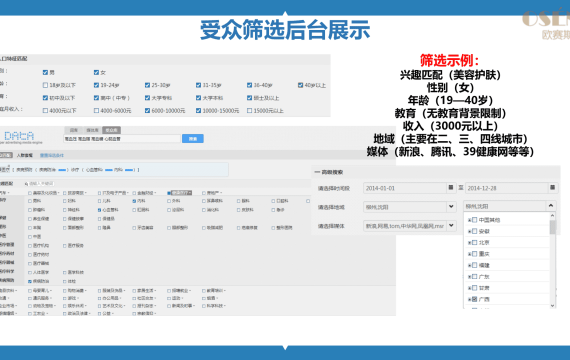This screenshot has width=570, height=360.
Task: Click the blue link beside 人群客窗
Action: pyautogui.click(x=52, y=155)
